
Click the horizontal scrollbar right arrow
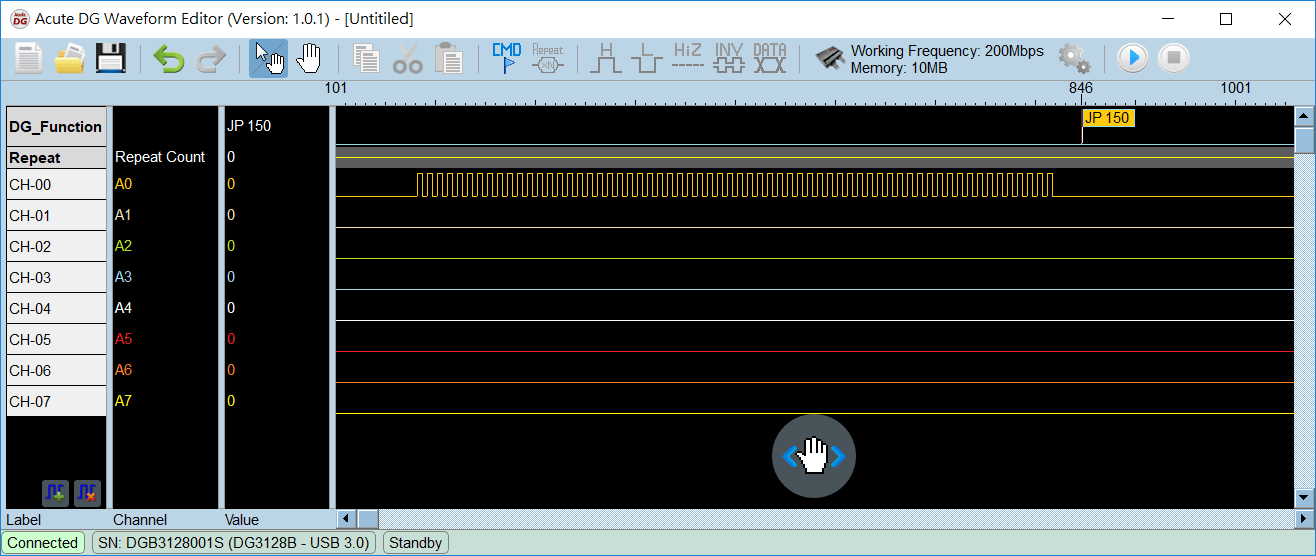click(x=1303, y=519)
